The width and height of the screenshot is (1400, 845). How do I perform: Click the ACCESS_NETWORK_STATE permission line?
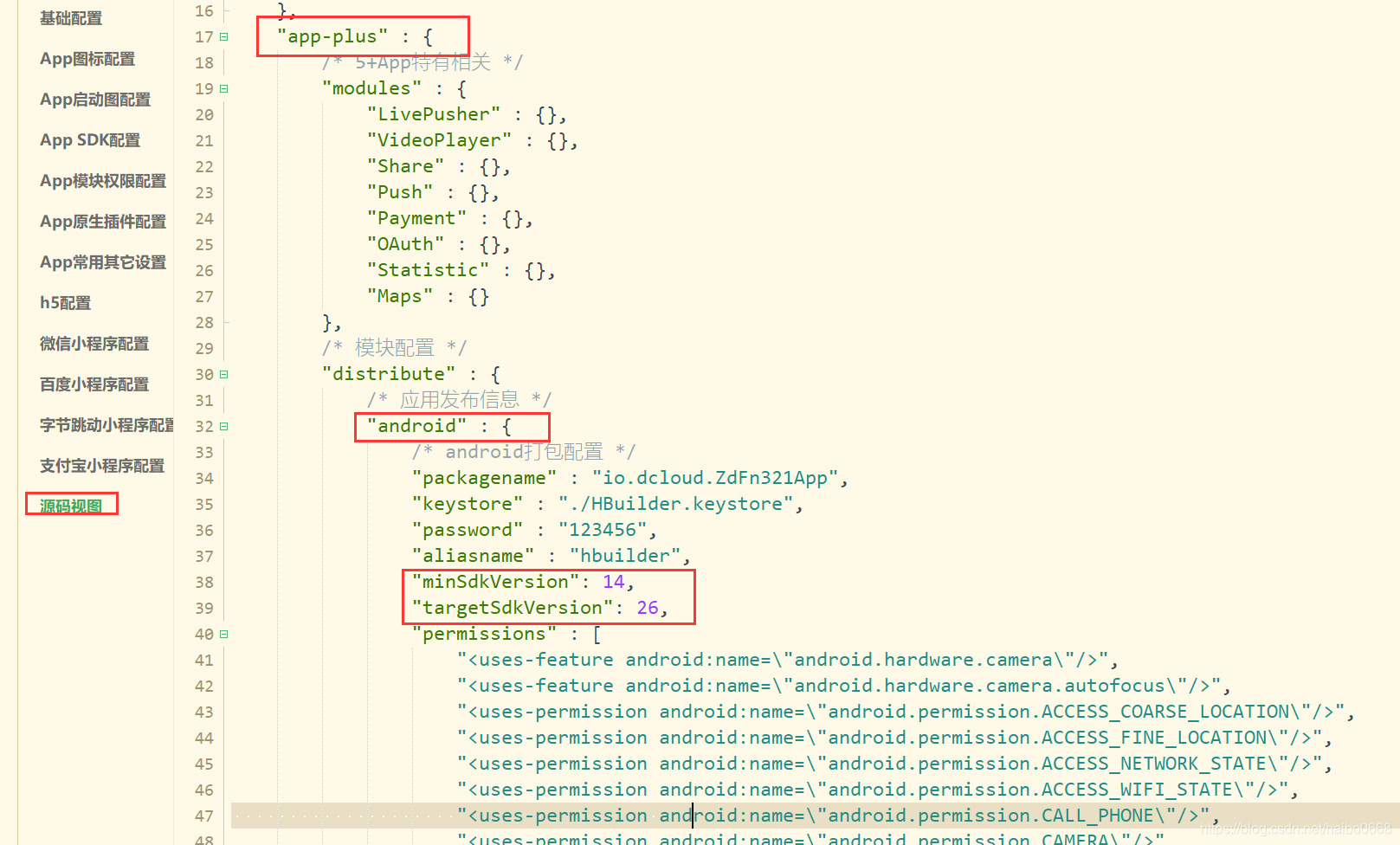(895, 764)
